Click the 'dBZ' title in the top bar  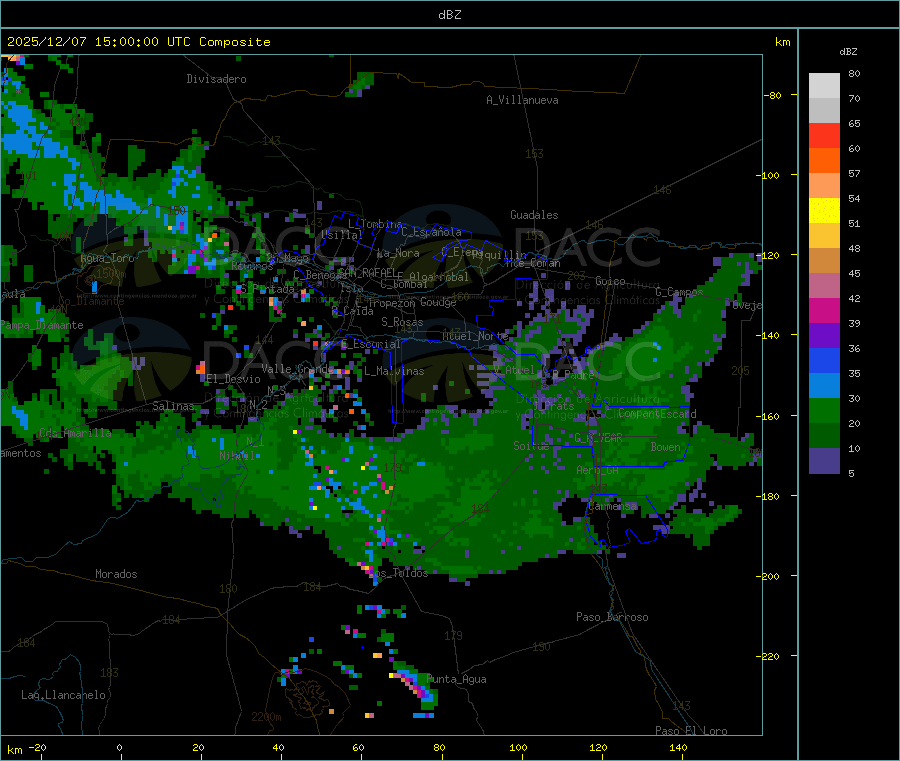pos(449,15)
